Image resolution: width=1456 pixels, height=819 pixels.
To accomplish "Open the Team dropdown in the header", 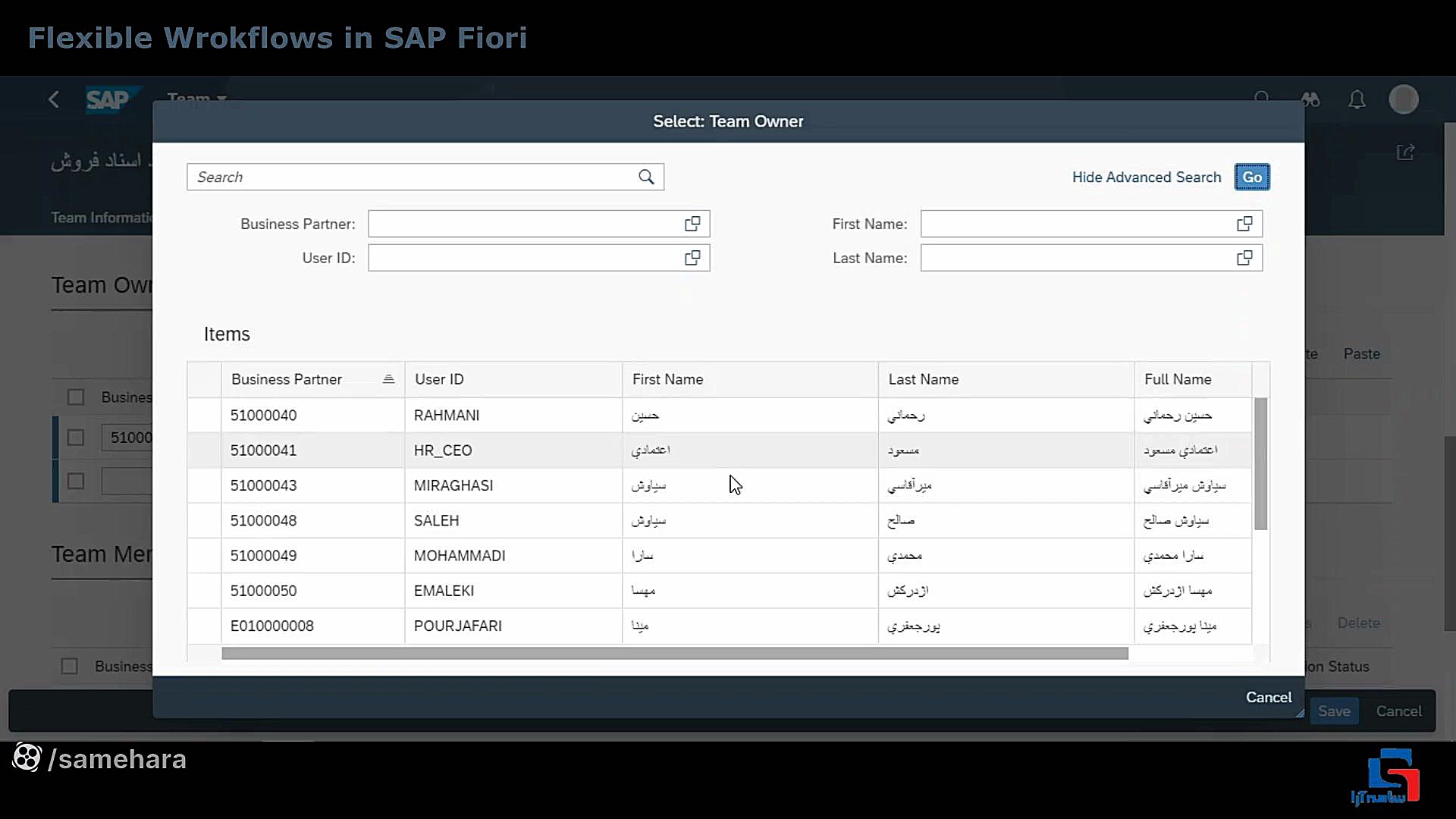I will [197, 99].
